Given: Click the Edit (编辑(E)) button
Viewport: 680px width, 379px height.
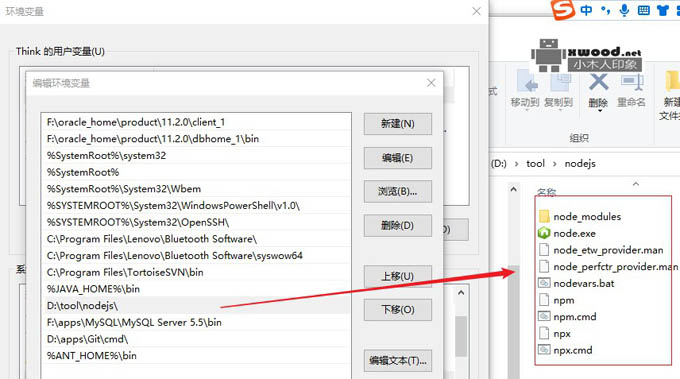Looking at the screenshot, I should (398, 158).
